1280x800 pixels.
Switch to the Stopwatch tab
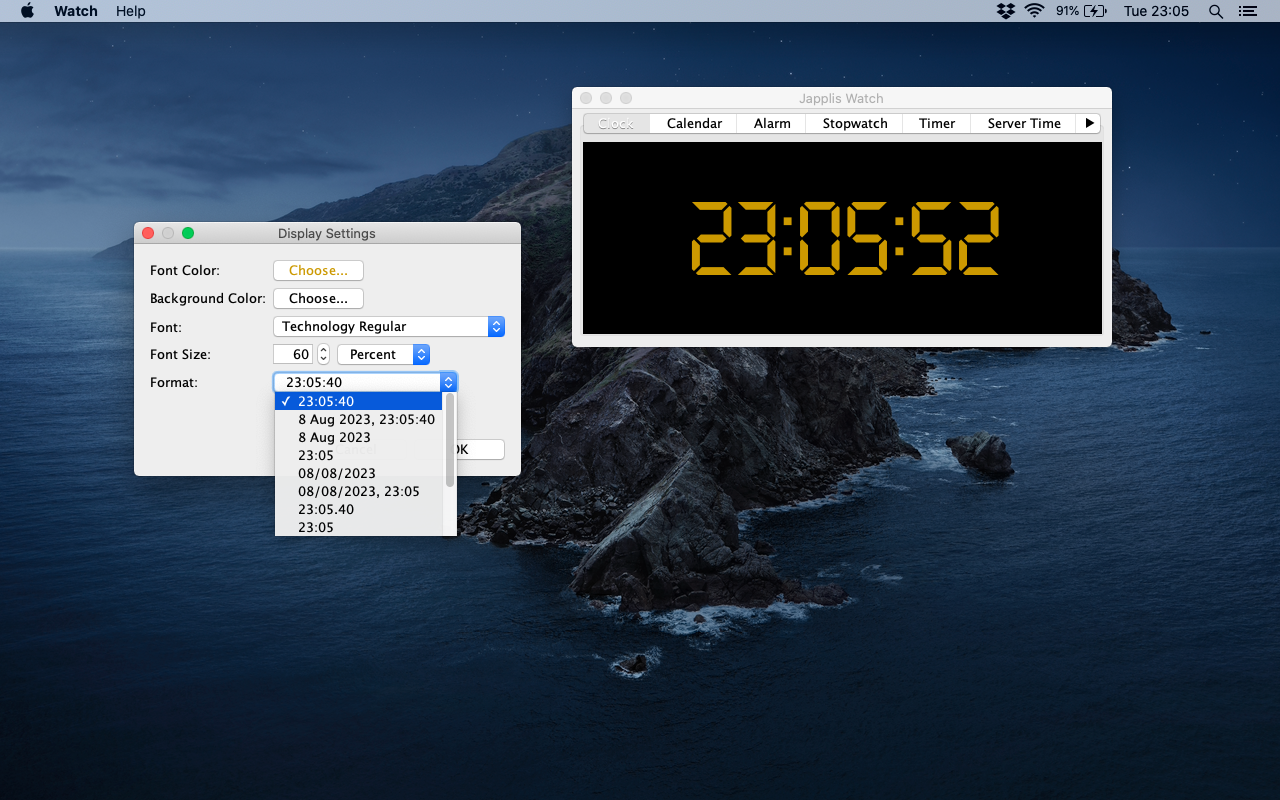pos(854,123)
